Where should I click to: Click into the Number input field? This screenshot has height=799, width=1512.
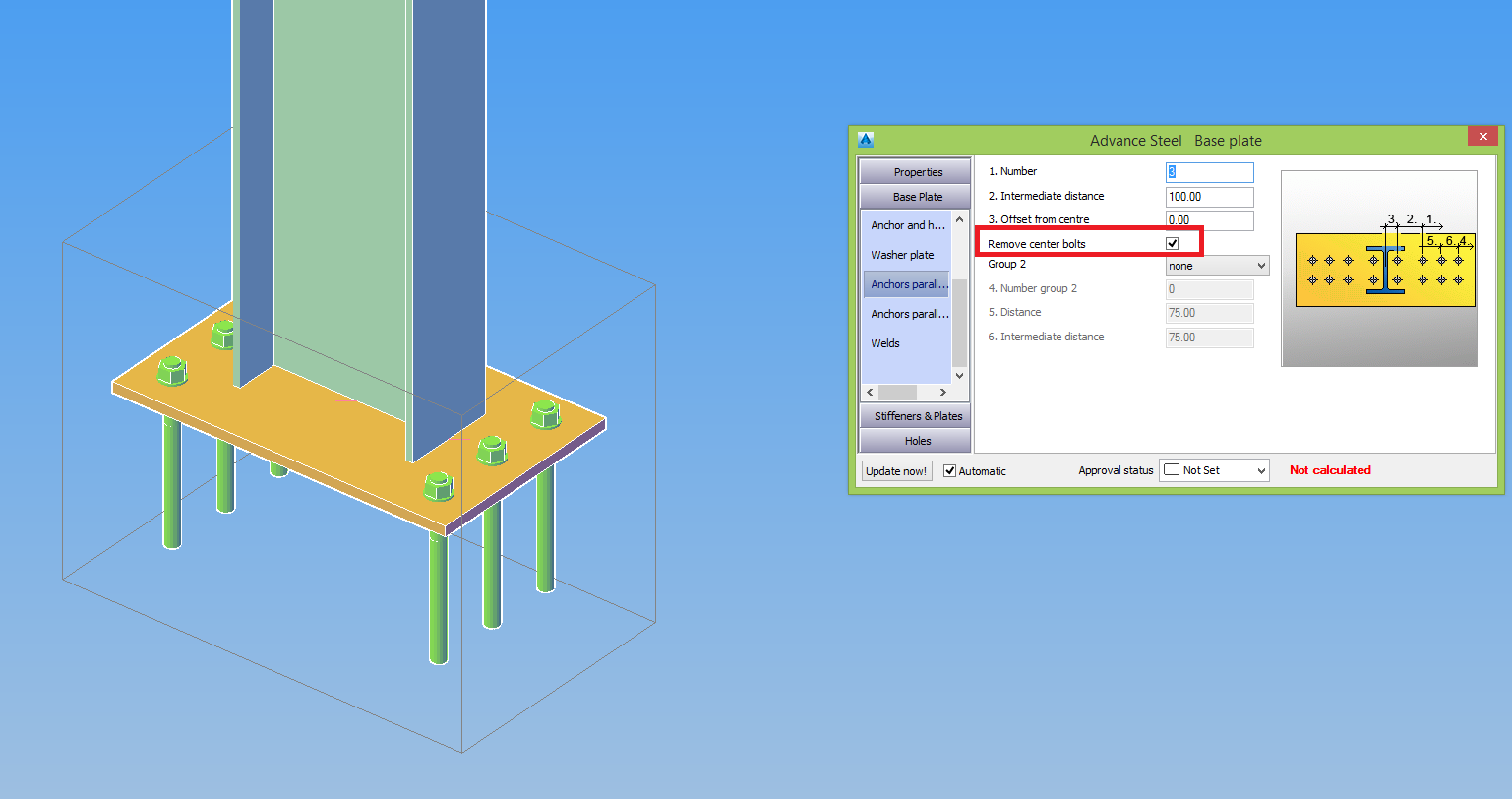click(x=1208, y=171)
